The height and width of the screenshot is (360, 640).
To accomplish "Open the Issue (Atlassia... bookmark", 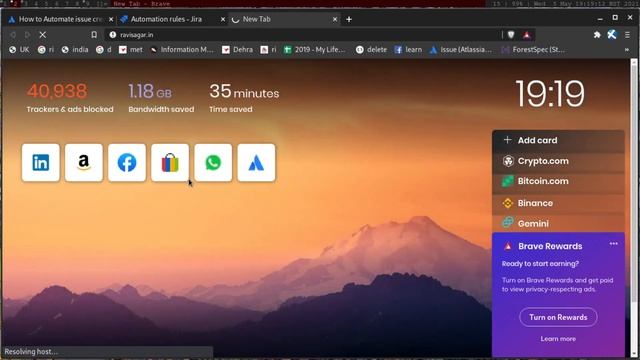I will click(461, 49).
